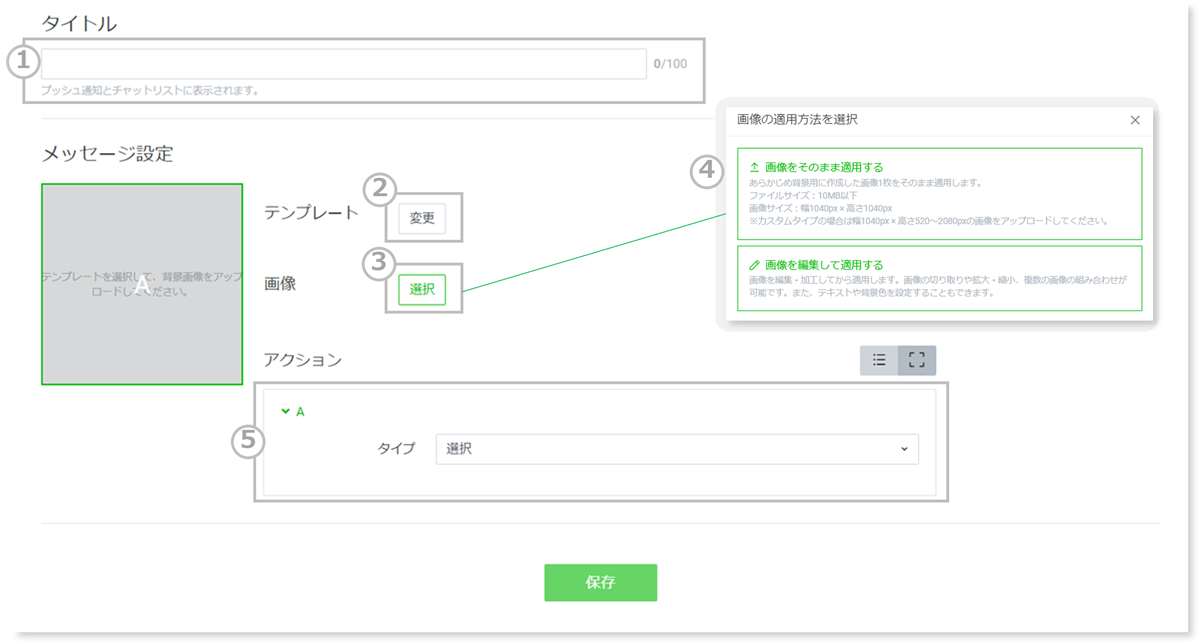Save the message with the 保存 button
Viewport: 1200px width, 644px height.
[600, 582]
